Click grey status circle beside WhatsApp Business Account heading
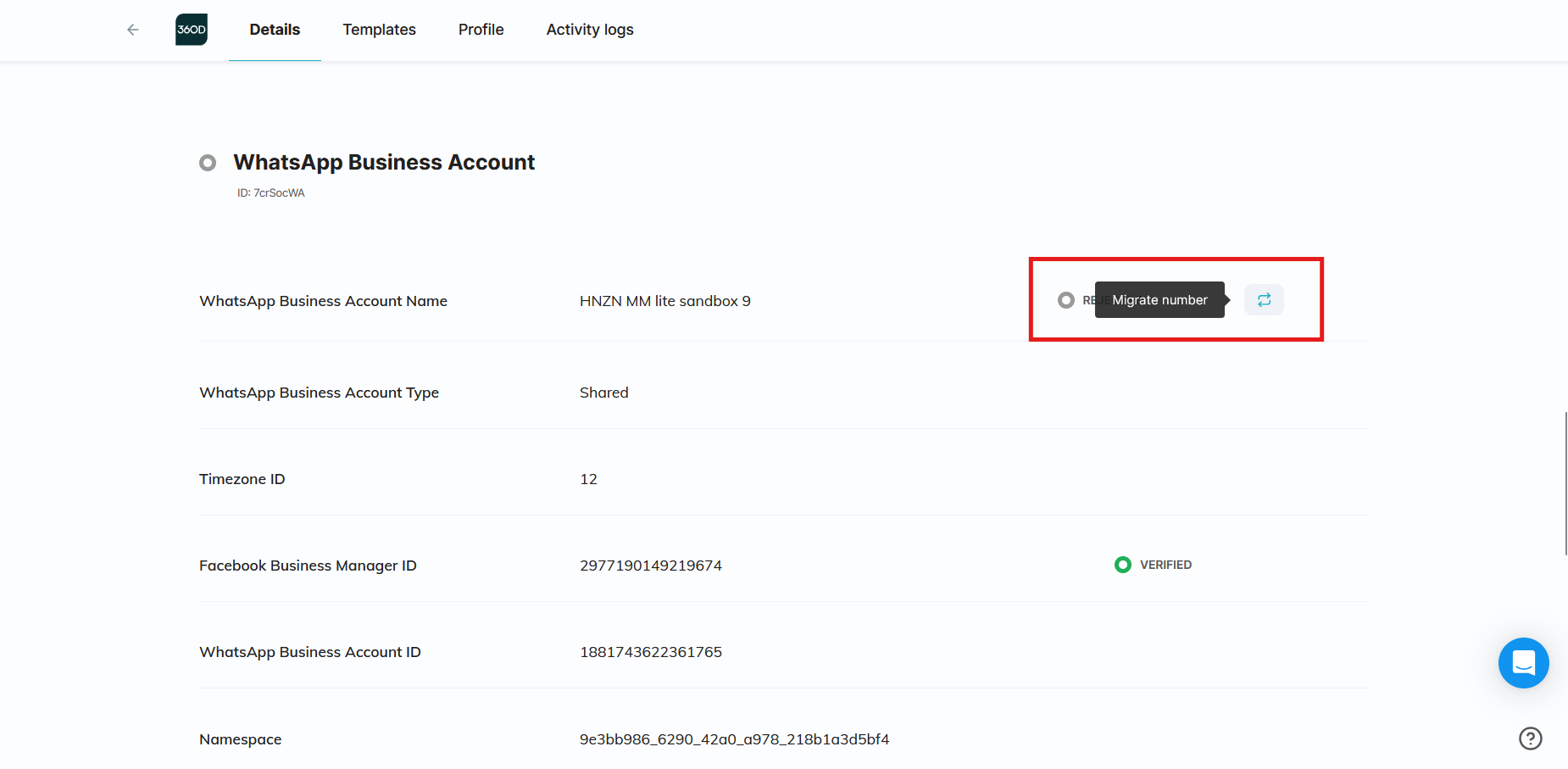Image resolution: width=1568 pixels, height=769 pixels. pos(208,163)
